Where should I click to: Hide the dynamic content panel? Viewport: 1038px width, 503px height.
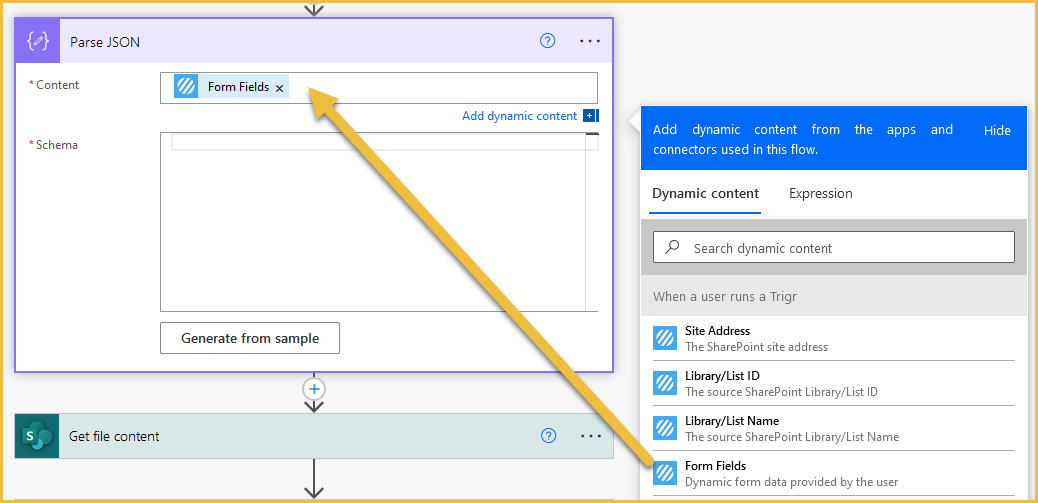tap(997, 130)
